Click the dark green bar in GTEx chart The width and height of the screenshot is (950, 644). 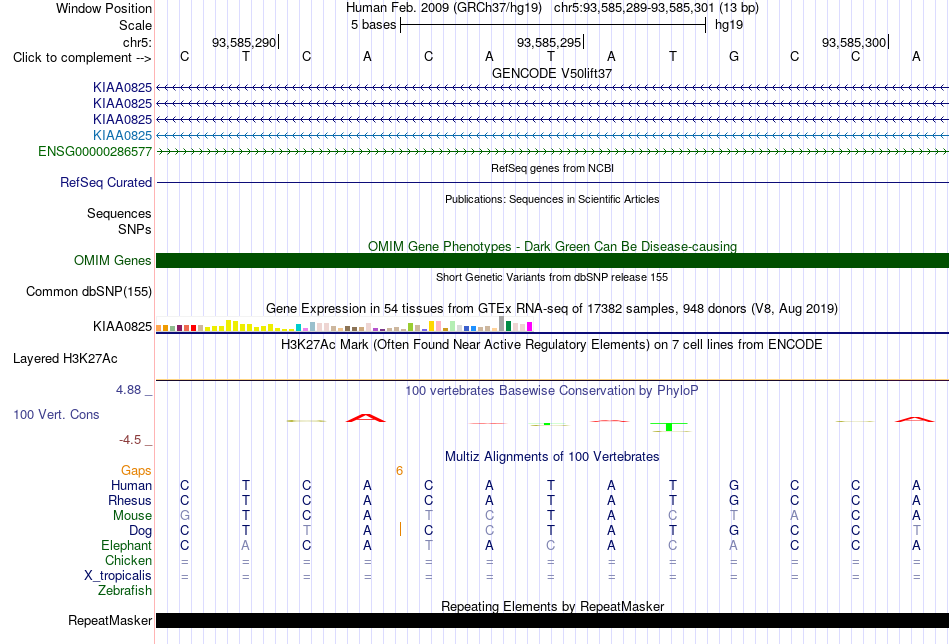pos(508,326)
